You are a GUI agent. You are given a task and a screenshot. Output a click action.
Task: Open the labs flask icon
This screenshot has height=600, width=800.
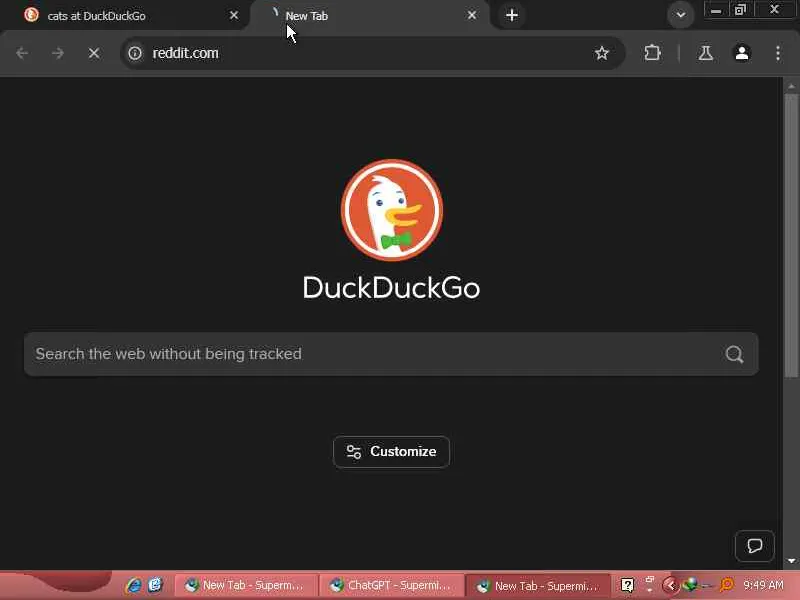(x=706, y=53)
